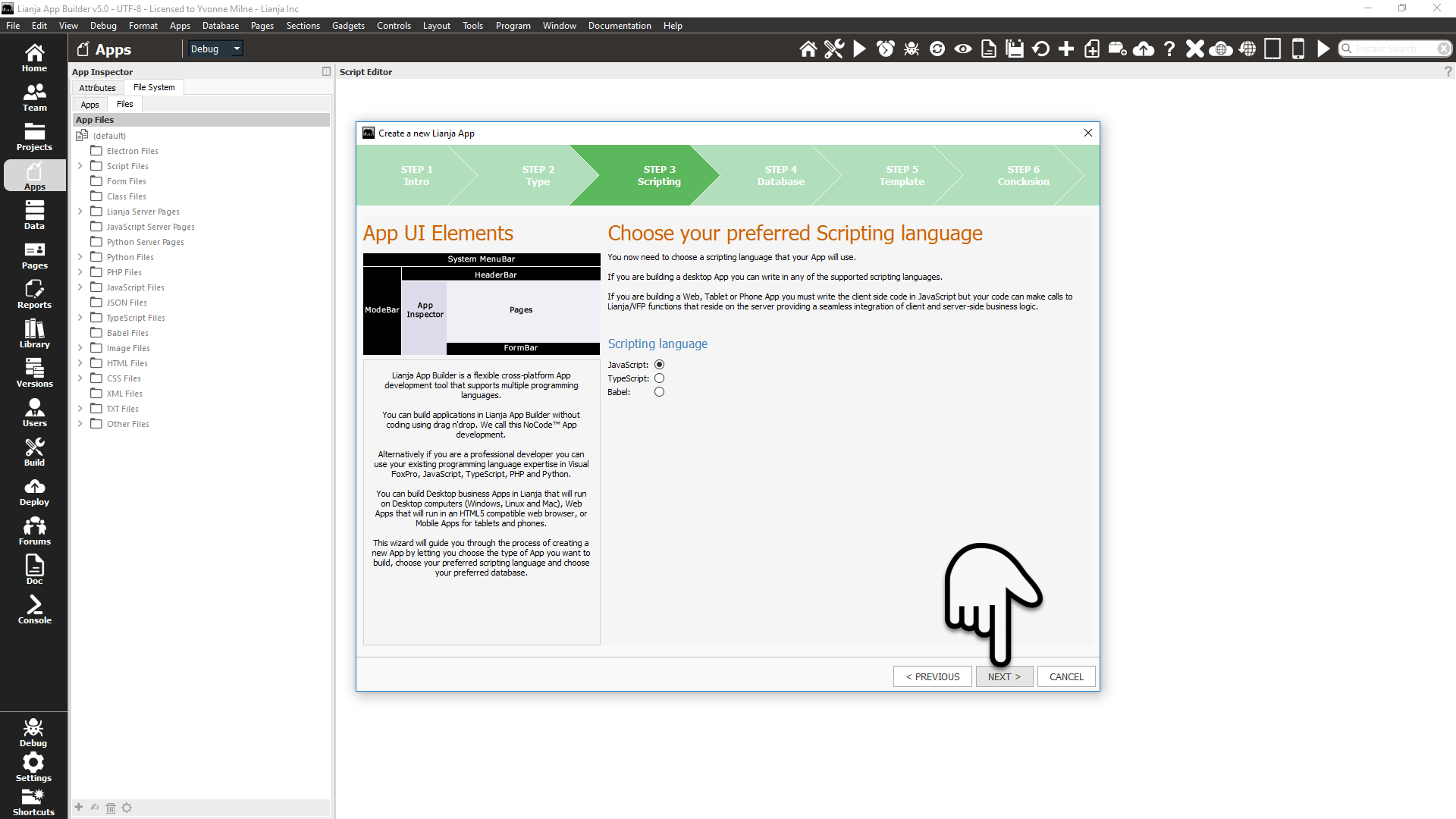The image size is (1456, 819).
Task: Click the phone preview icon in the toolbar
Action: coord(1298,49)
